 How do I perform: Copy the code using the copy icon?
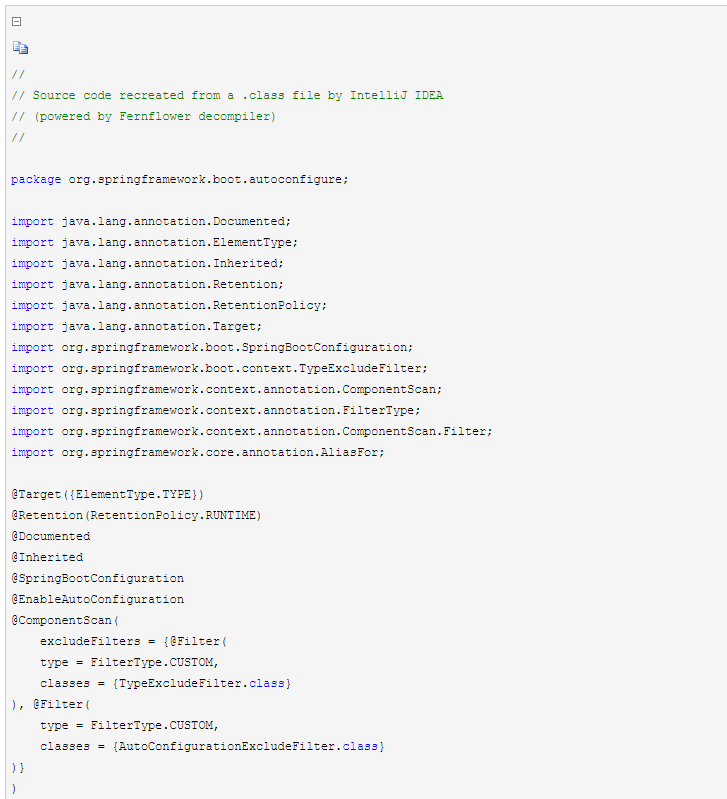point(20,48)
